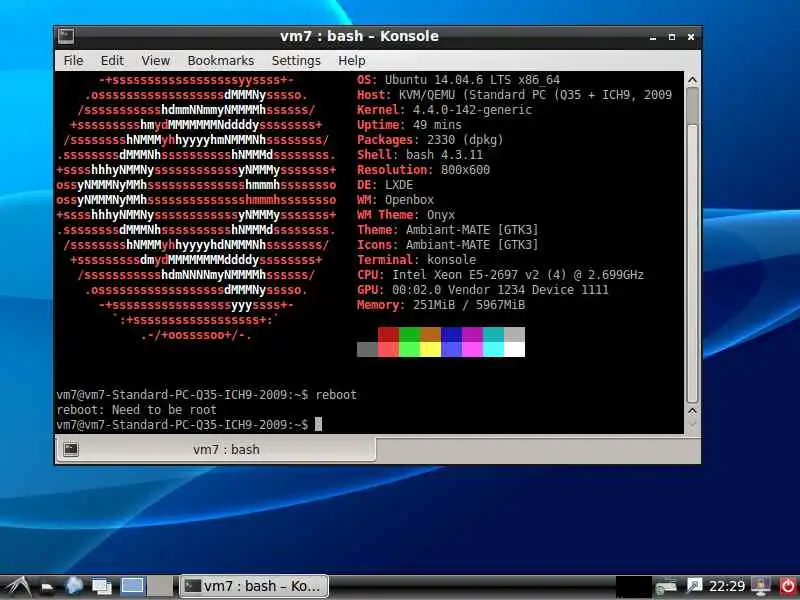
Task: Click the 22:29 clock in the panel
Action: click(x=727, y=586)
